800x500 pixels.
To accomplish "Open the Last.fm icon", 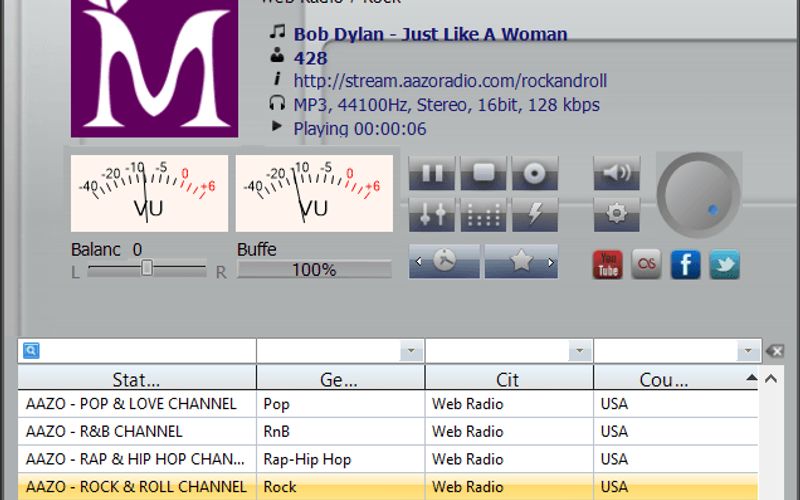I will 647,264.
